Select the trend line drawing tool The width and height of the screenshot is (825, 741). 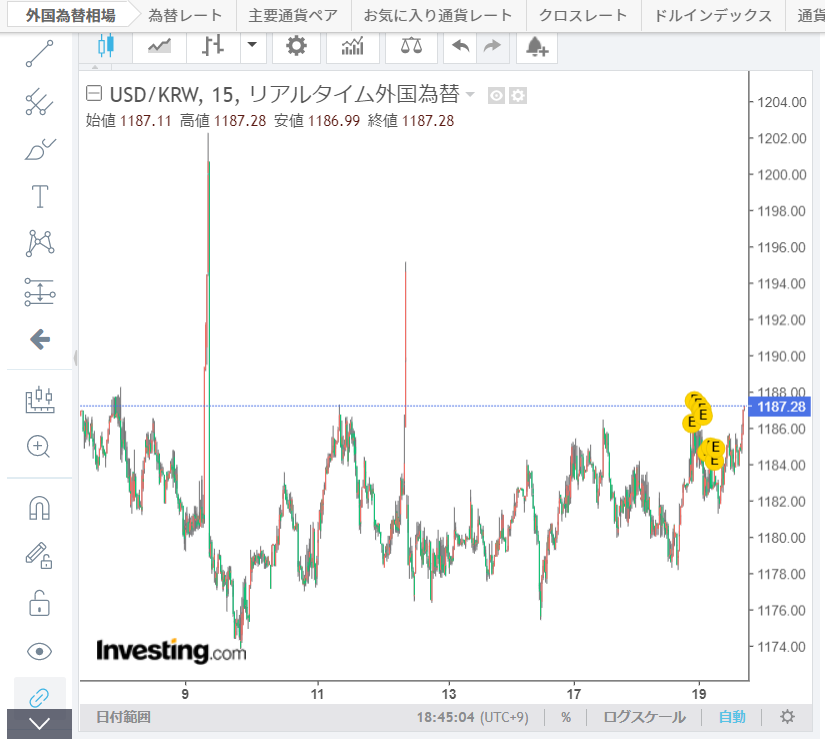coord(40,54)
